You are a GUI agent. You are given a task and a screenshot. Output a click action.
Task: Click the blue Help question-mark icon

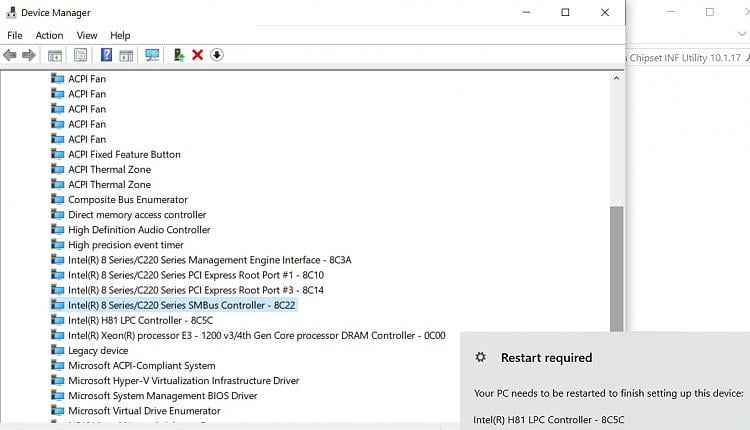click(x=106, y=55)
